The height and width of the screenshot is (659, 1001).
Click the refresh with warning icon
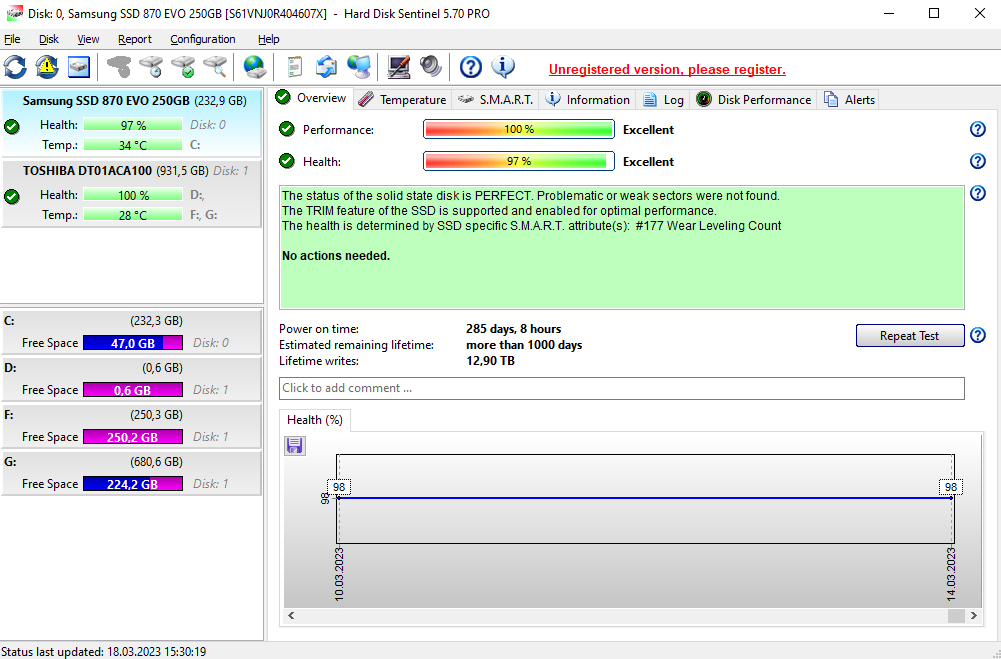(x=47, y=66)
